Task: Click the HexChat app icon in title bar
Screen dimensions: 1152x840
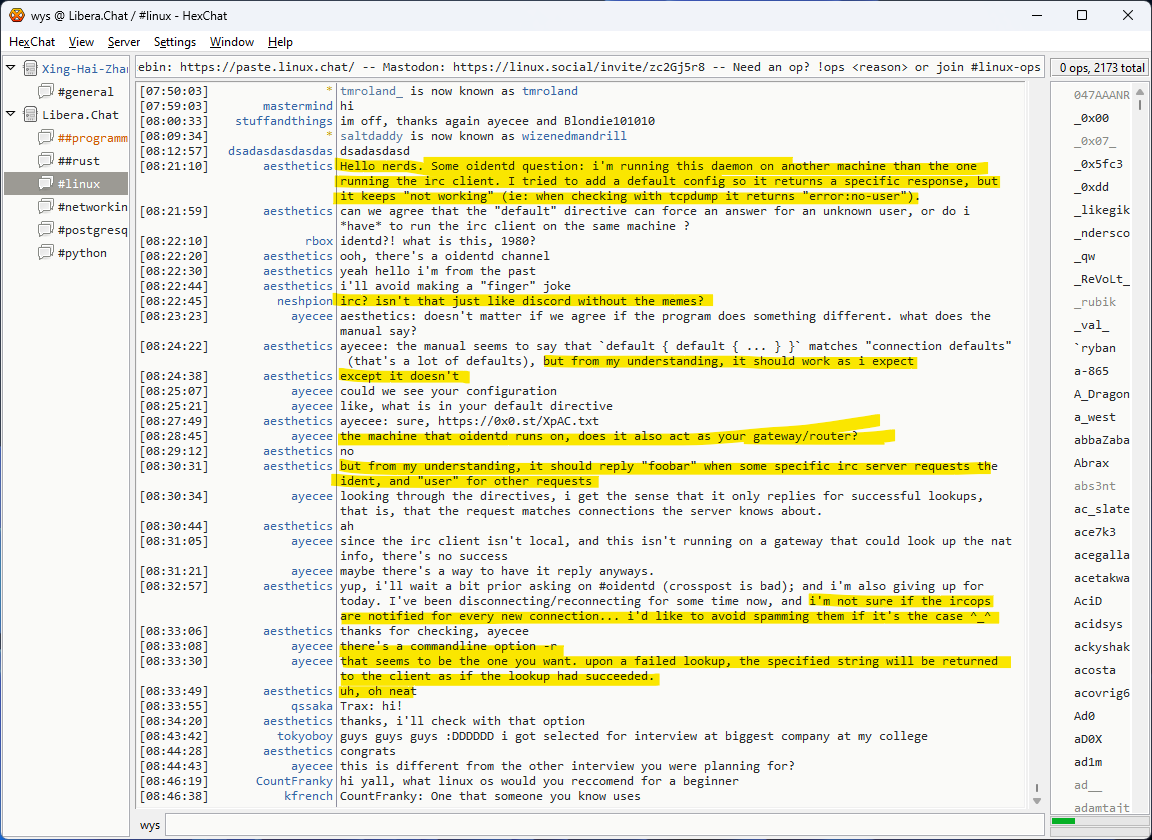Action: [17, 15]
